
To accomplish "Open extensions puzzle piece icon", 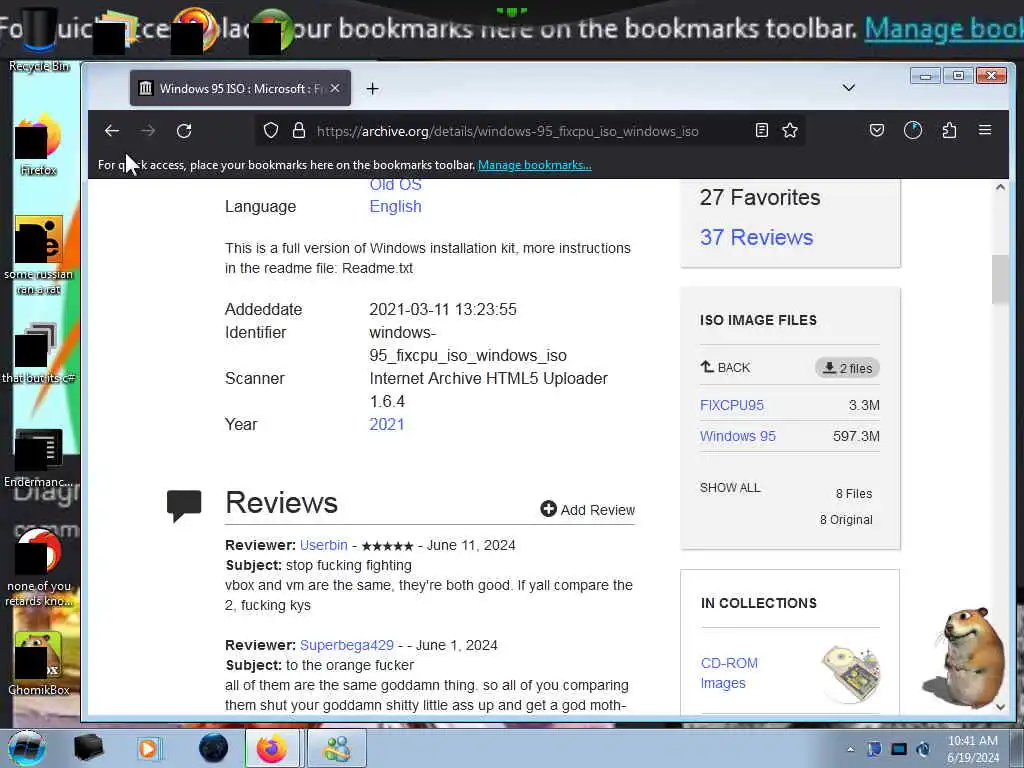I will 950,131.
